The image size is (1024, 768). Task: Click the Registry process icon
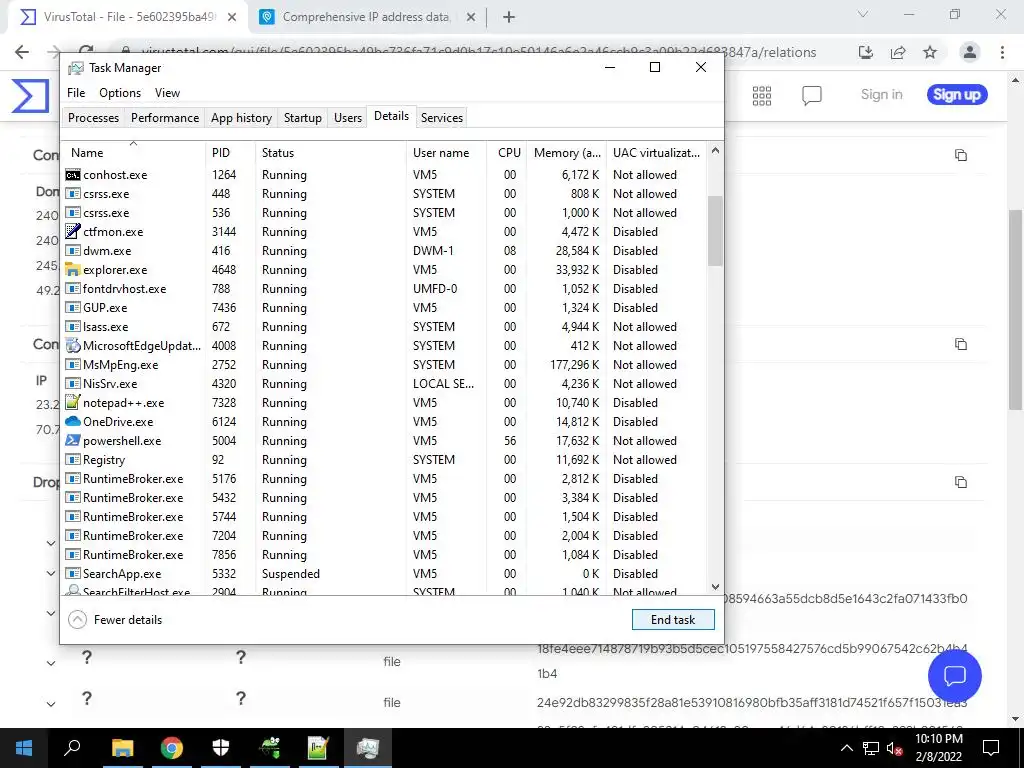(x=73, y=460)
